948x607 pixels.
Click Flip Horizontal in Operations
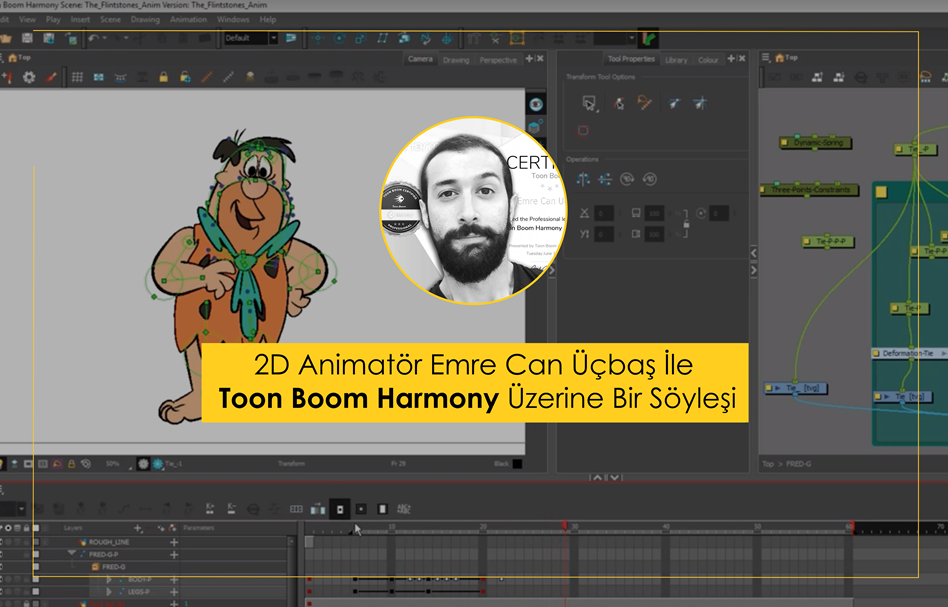pos(583,179)
